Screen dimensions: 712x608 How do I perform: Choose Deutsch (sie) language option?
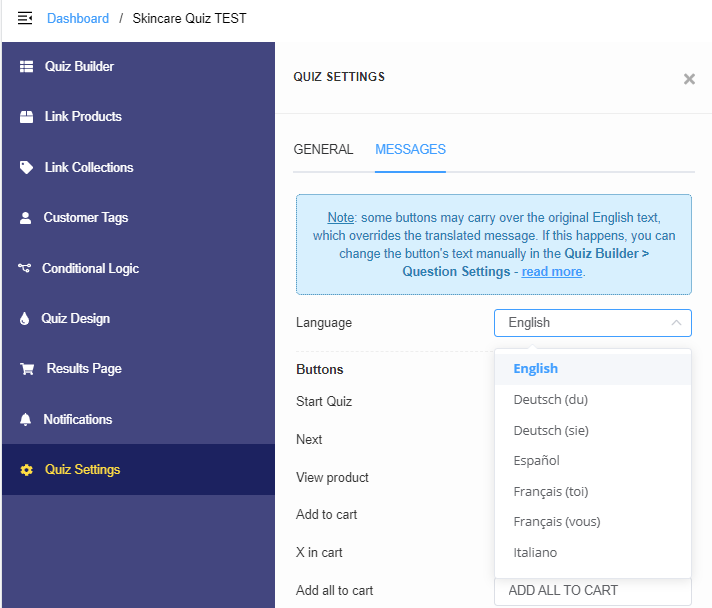click(593, 430)
